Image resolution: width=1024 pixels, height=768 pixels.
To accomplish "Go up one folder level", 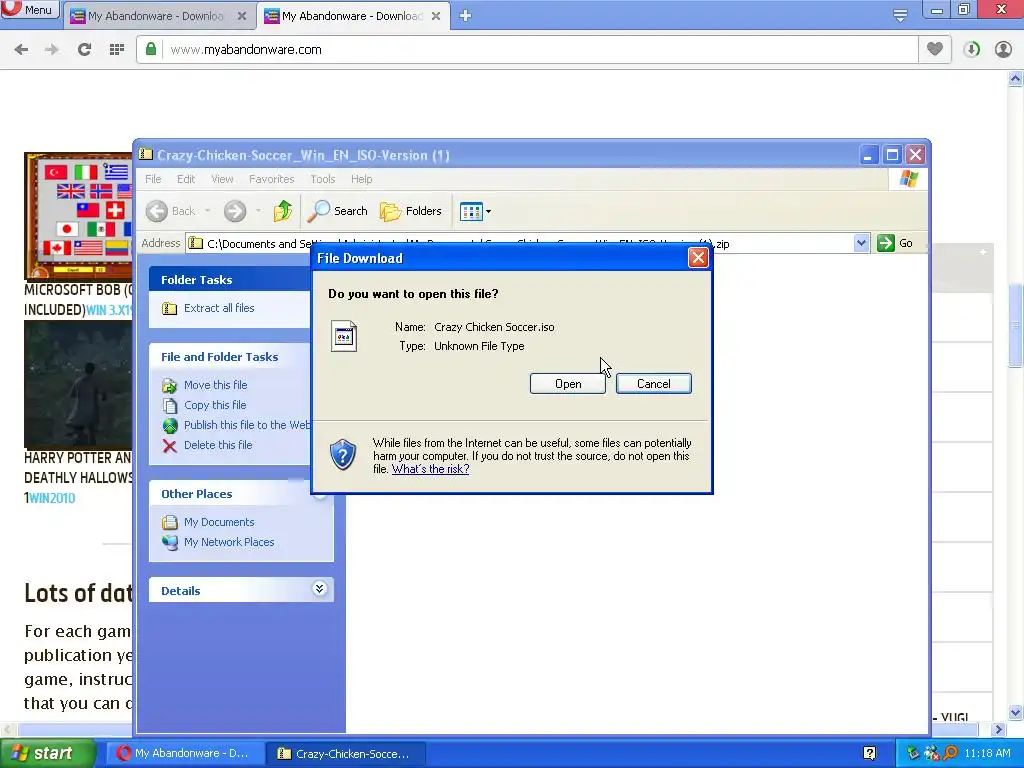I will click(x=283, y=211).
